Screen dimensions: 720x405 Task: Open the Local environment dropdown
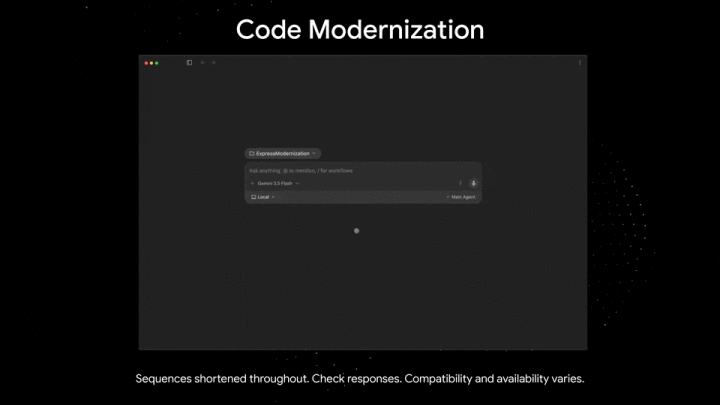pyautogui.click(x=263, y=197)
